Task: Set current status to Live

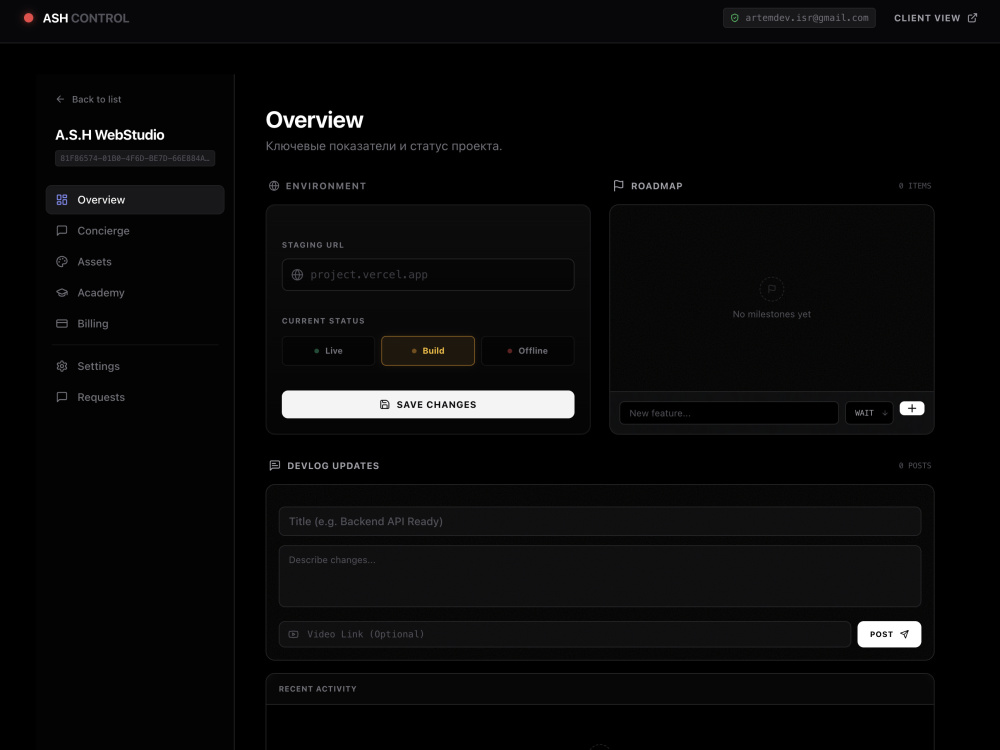Action: [x=328, y=351]
